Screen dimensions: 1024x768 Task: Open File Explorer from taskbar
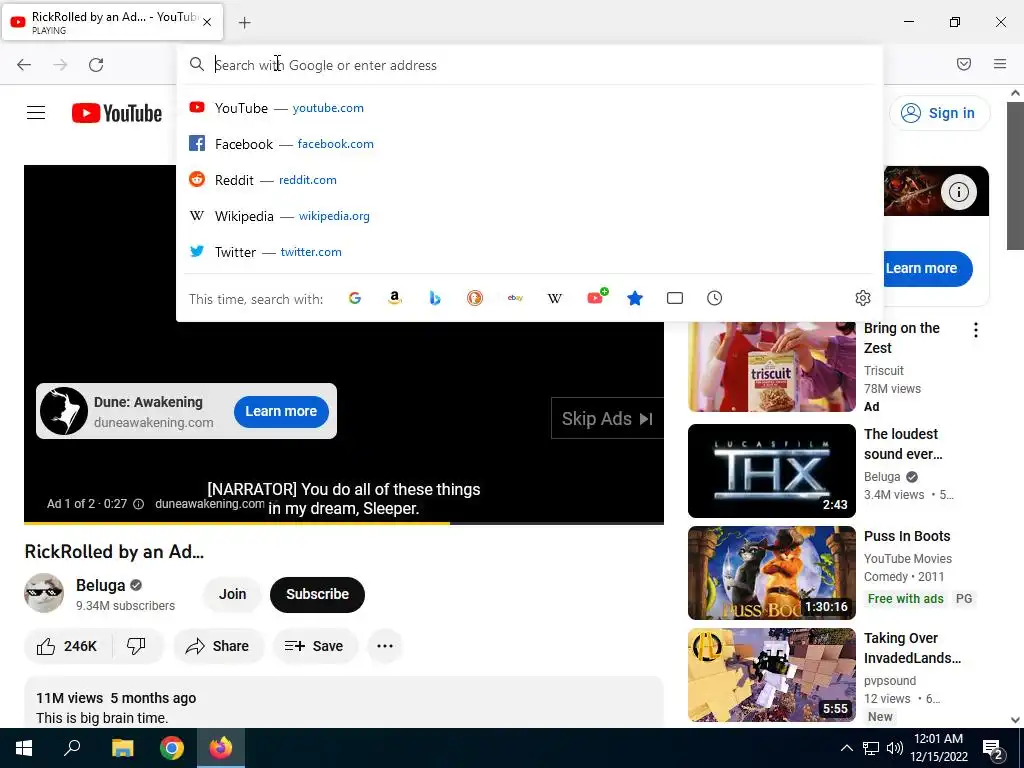122,748
